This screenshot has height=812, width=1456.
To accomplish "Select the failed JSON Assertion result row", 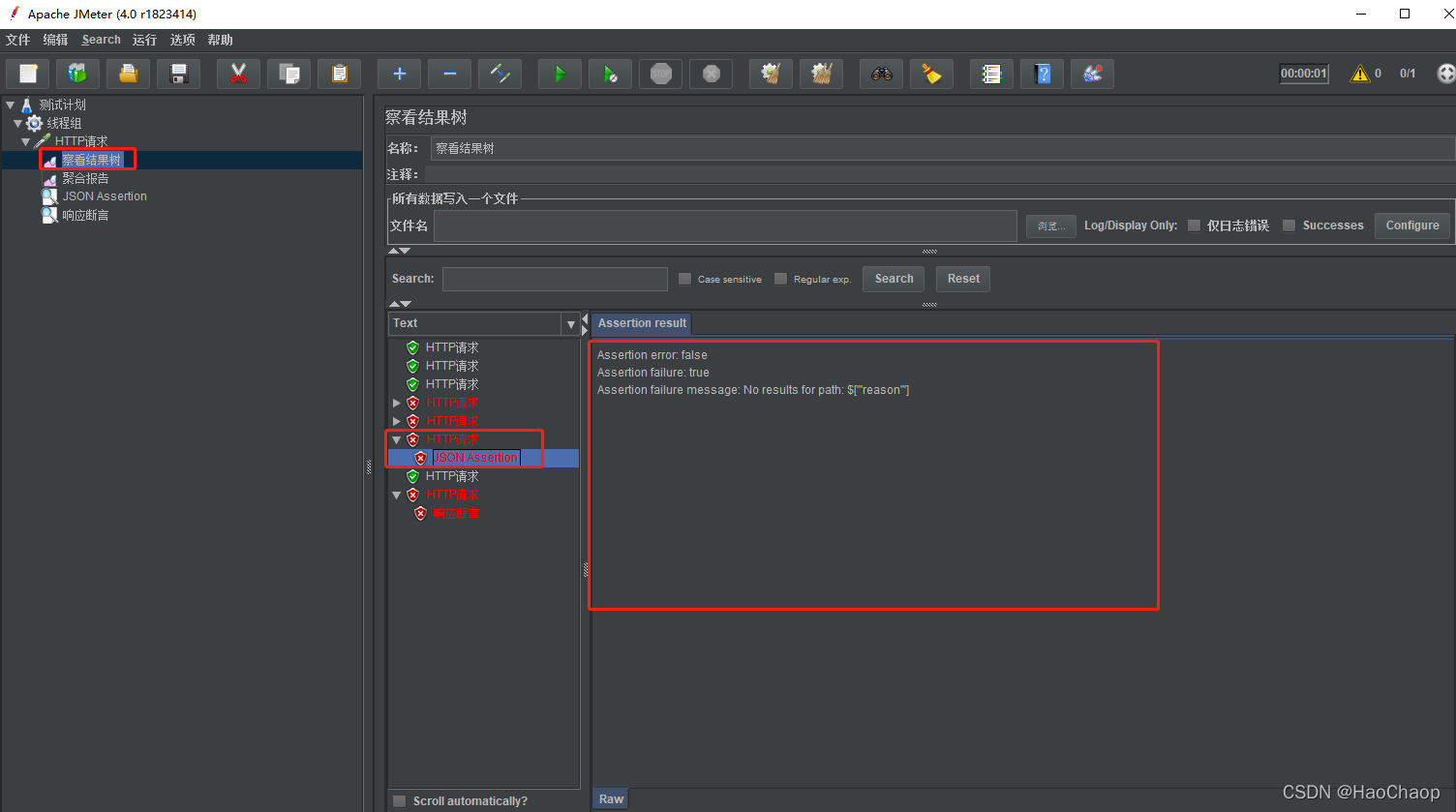I will click(x=475, y=458).
